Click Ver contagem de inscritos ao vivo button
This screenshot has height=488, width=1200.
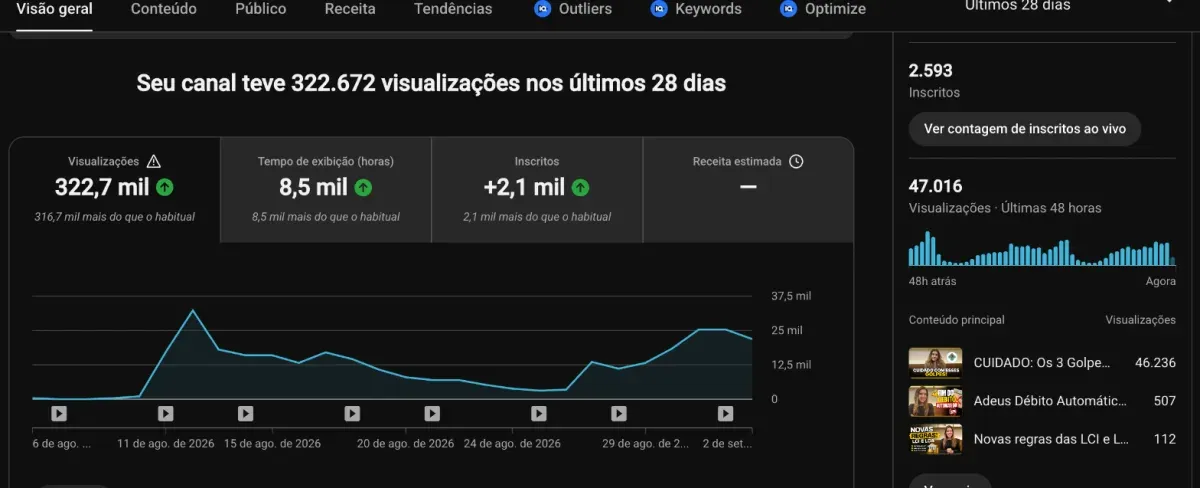pyautogui.click(x=1024, y=129)
